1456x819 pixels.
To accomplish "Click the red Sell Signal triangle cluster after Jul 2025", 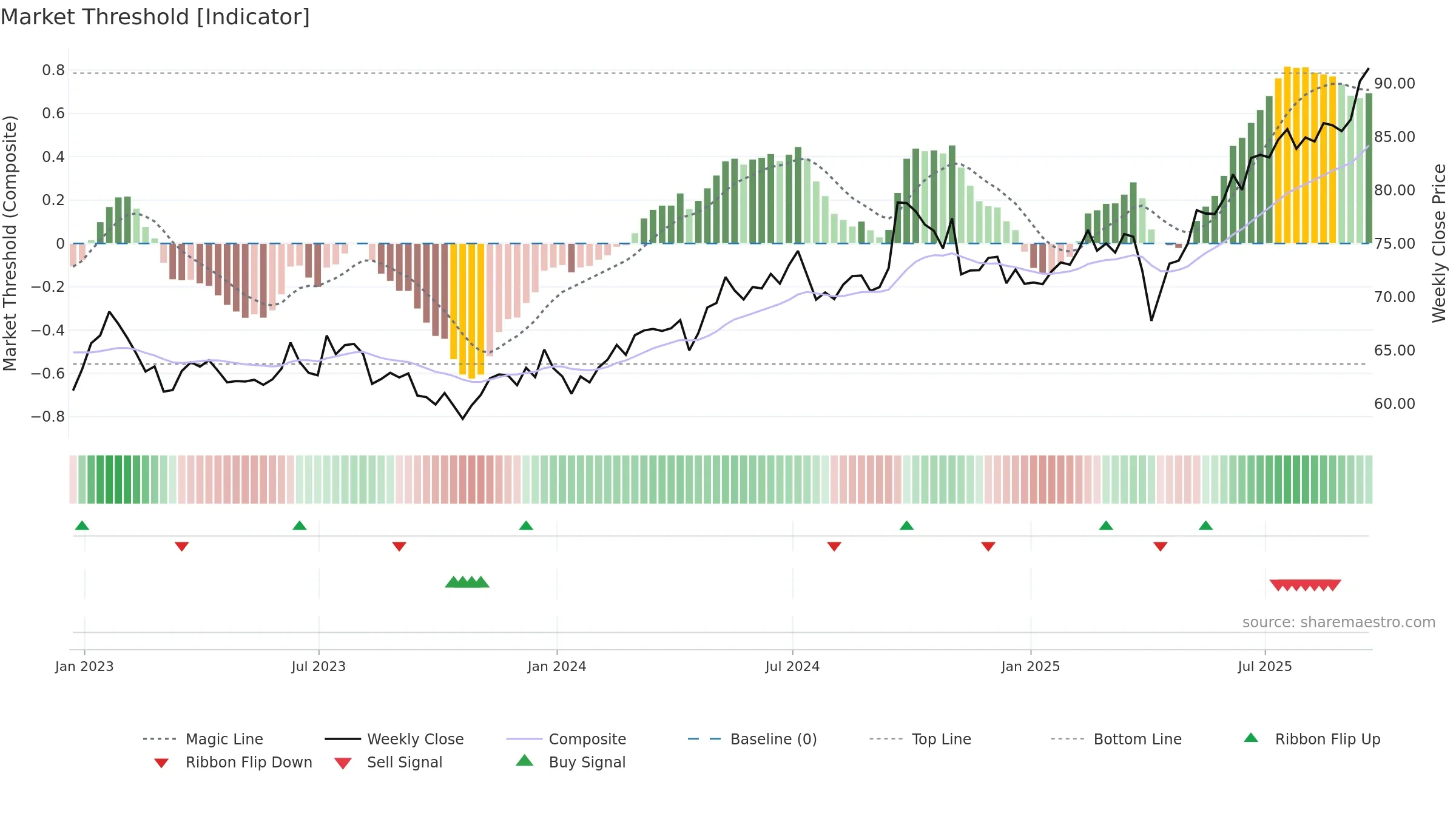I will pyautogui.click(x=1306, y=585).
